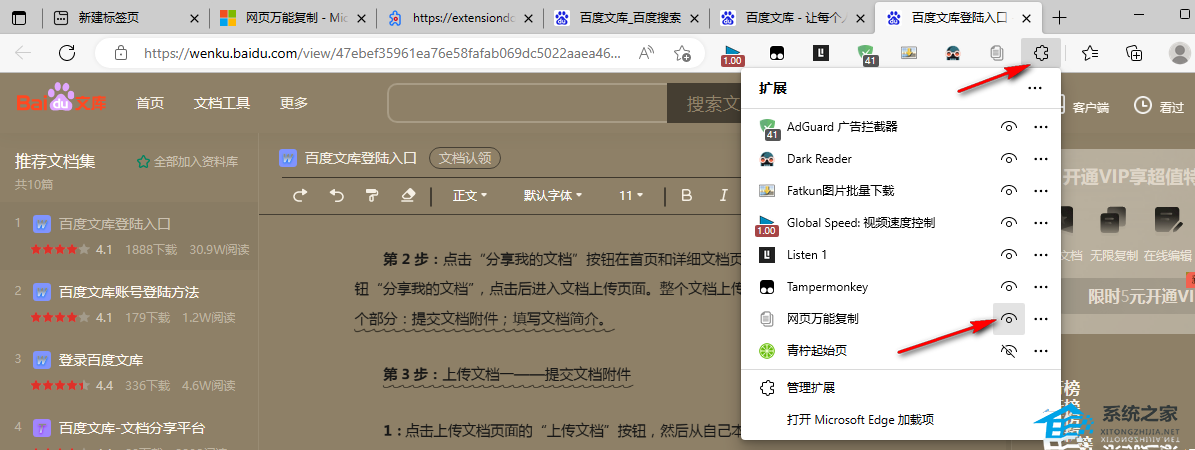
Task: Show 青柠起始页 in the toolbar
Action: click(x=1009, y=351)
